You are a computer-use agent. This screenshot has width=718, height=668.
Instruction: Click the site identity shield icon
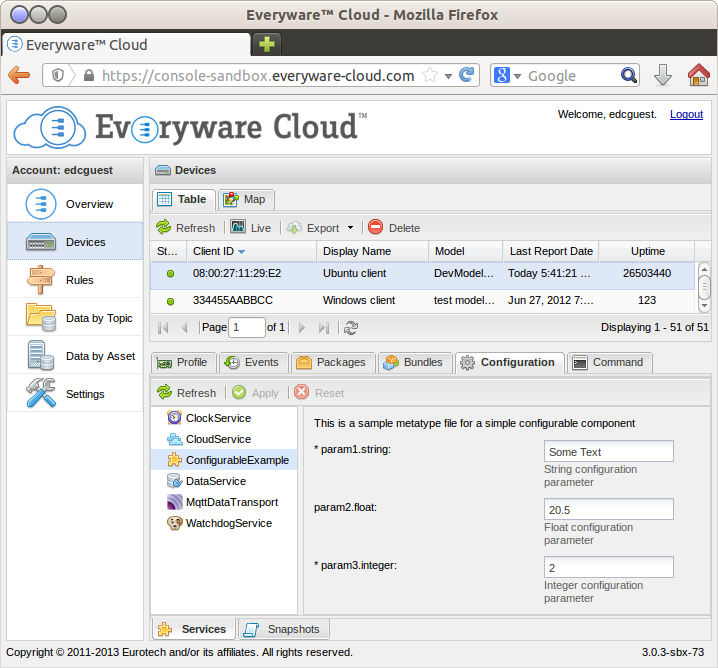click(x=58, y=75)
